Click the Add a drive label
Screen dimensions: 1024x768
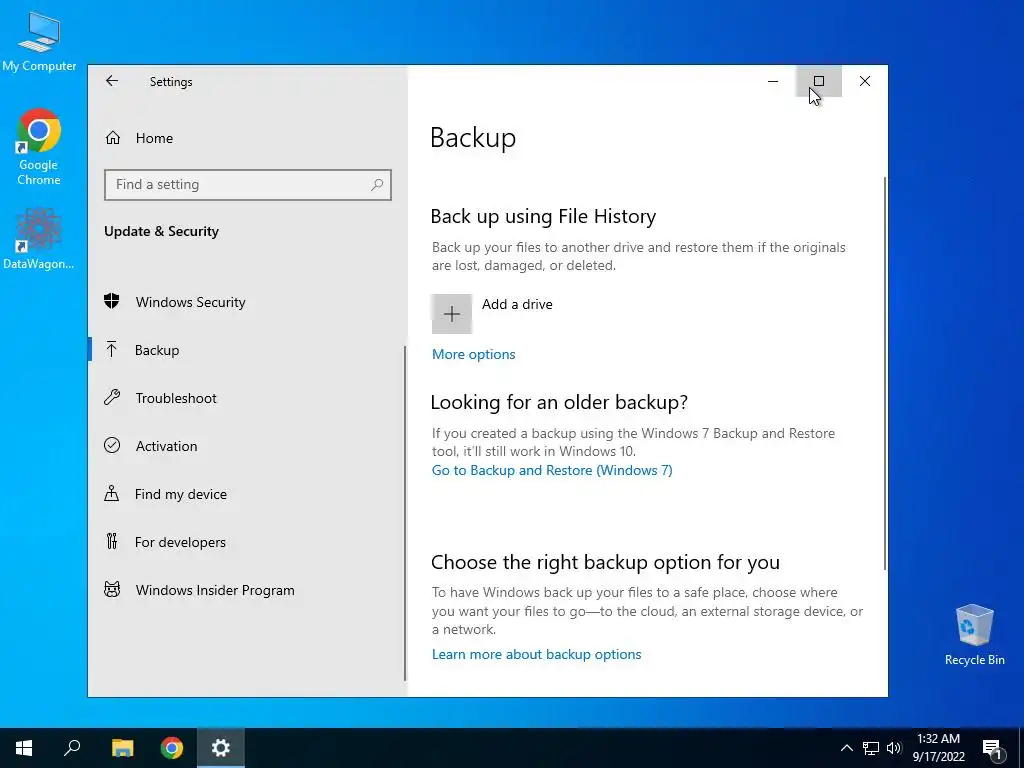[x=517, y=304]
